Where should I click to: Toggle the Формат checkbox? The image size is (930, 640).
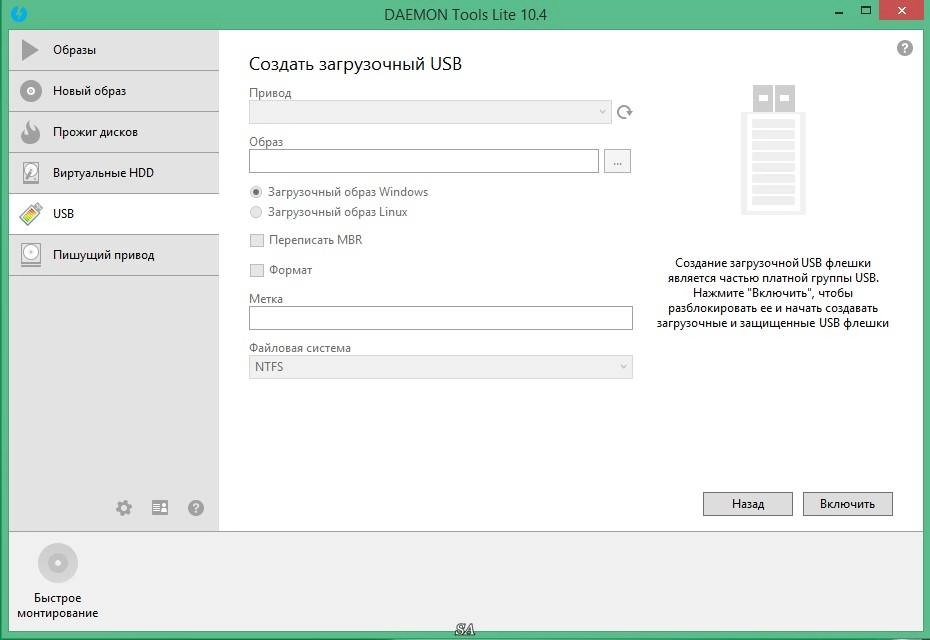pos(257,270)
